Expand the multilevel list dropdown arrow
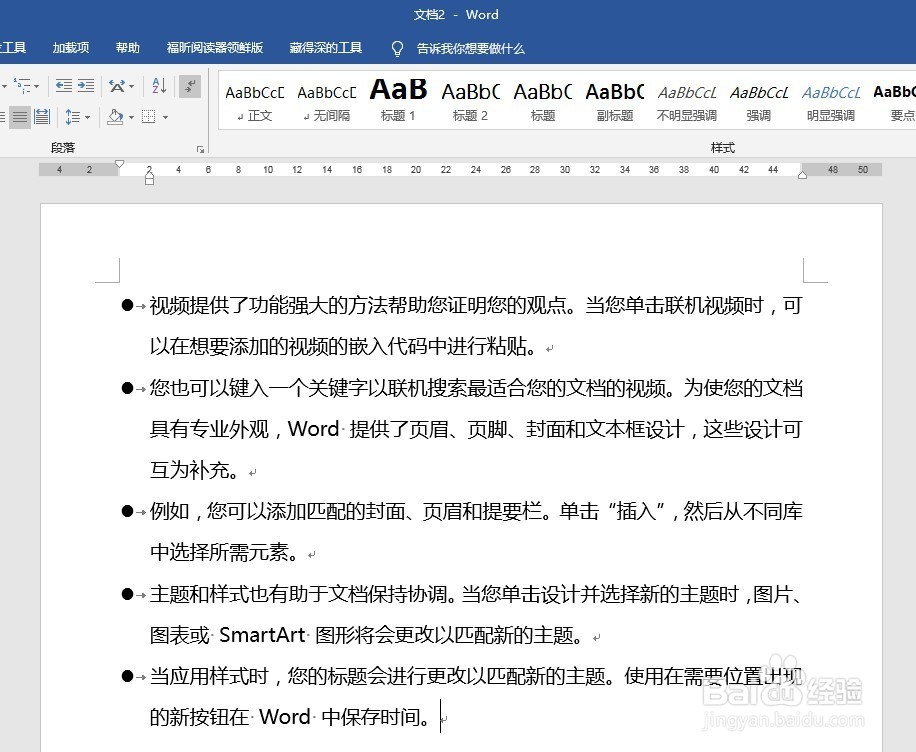Viewport: 916px width, 752px height. pos(37,86)
